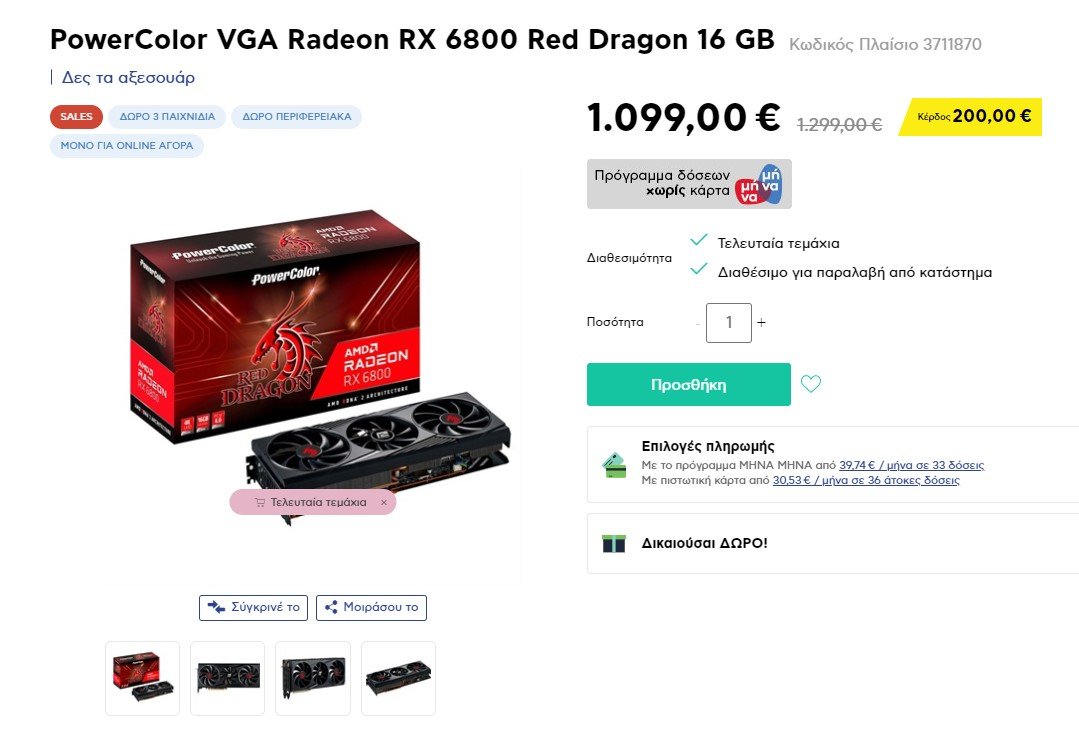Expand the Δικαιούσαι ΔΩΡΟ panel

click(x=833, y=543)
